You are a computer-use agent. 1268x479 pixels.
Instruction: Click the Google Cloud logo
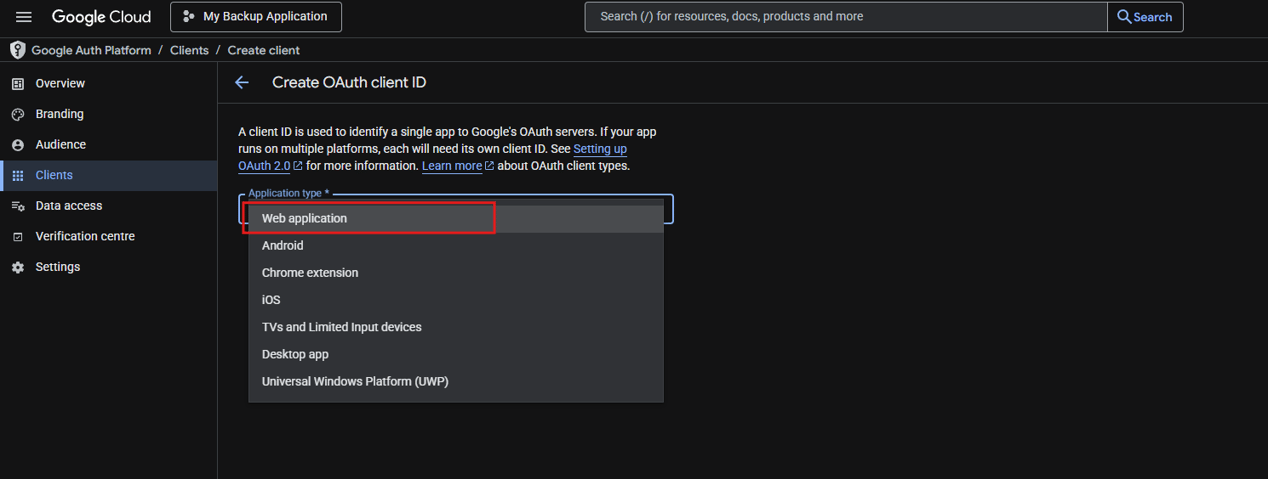tap(101, 17)
